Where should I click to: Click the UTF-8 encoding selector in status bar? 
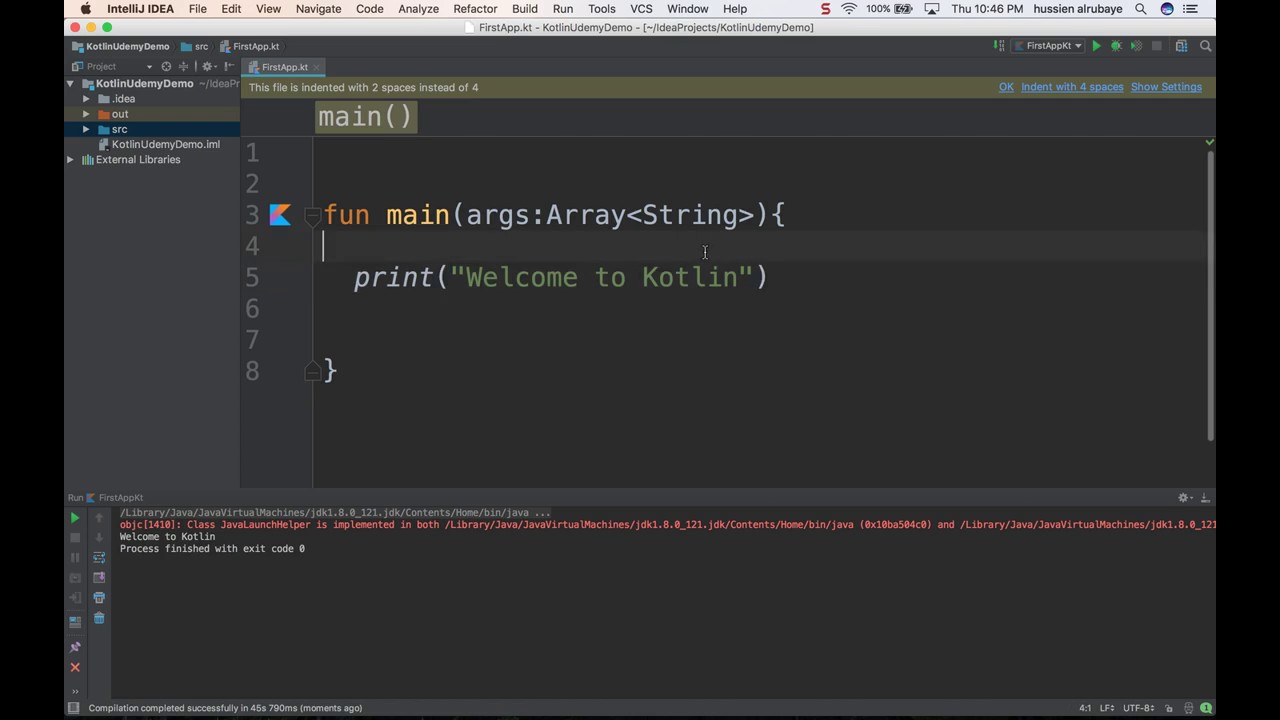click(1141, 708)
